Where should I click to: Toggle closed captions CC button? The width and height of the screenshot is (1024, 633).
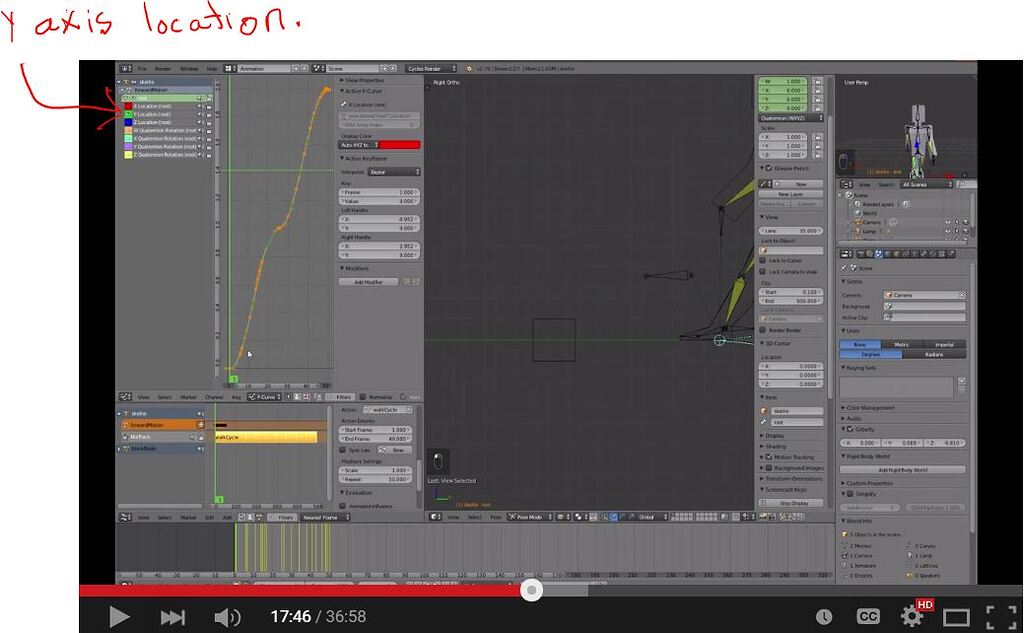[x=868, y=616]
